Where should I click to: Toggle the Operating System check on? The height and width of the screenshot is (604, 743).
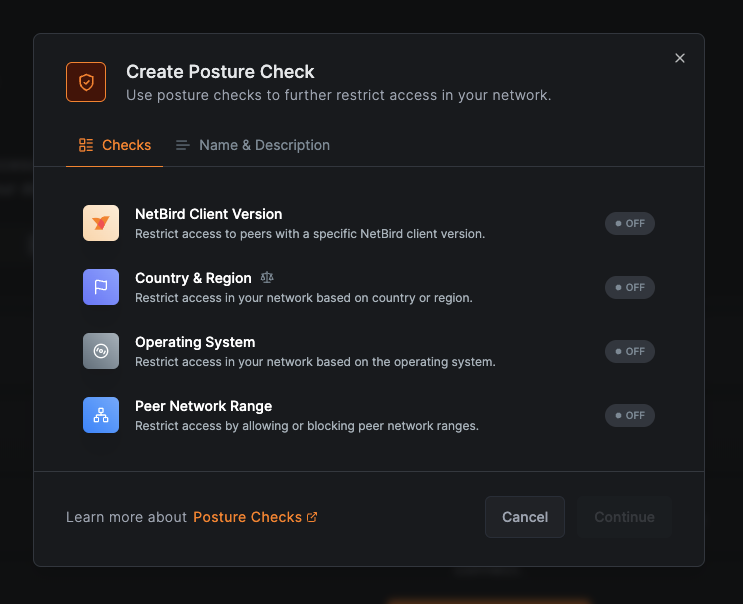click(629, 351)
